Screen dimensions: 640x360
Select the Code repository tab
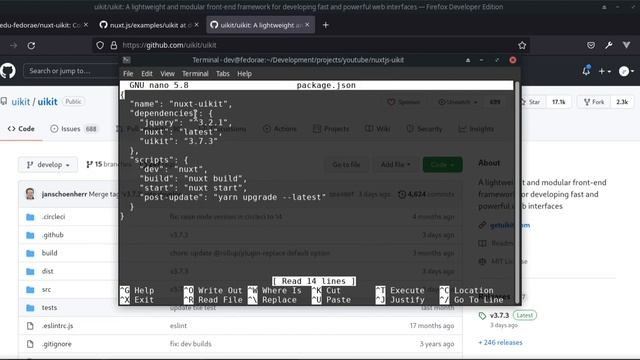point(21,129)
